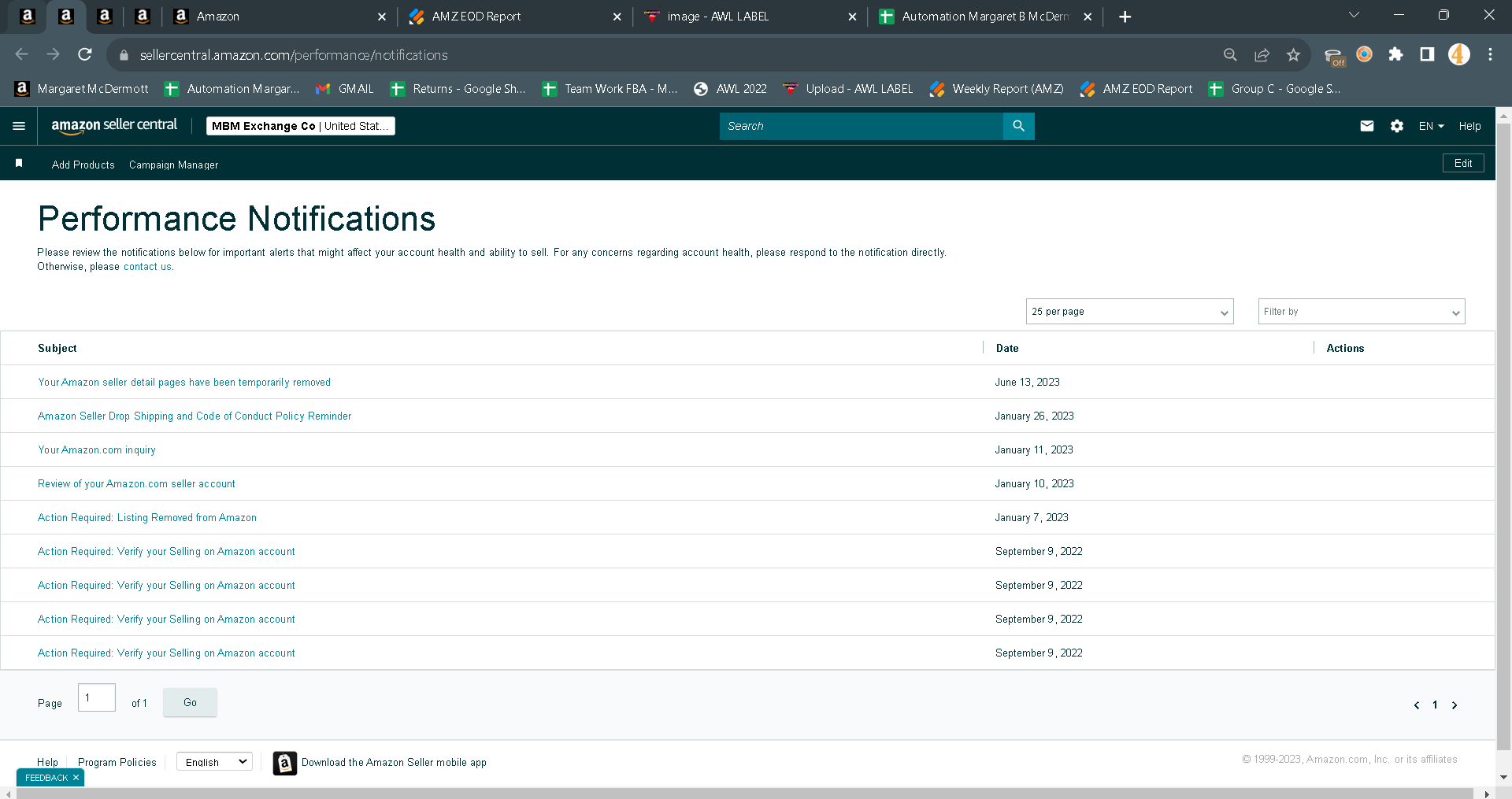1512x799 pixels.
Task: Open the EN language dropdown
Action: [1431, 126]
